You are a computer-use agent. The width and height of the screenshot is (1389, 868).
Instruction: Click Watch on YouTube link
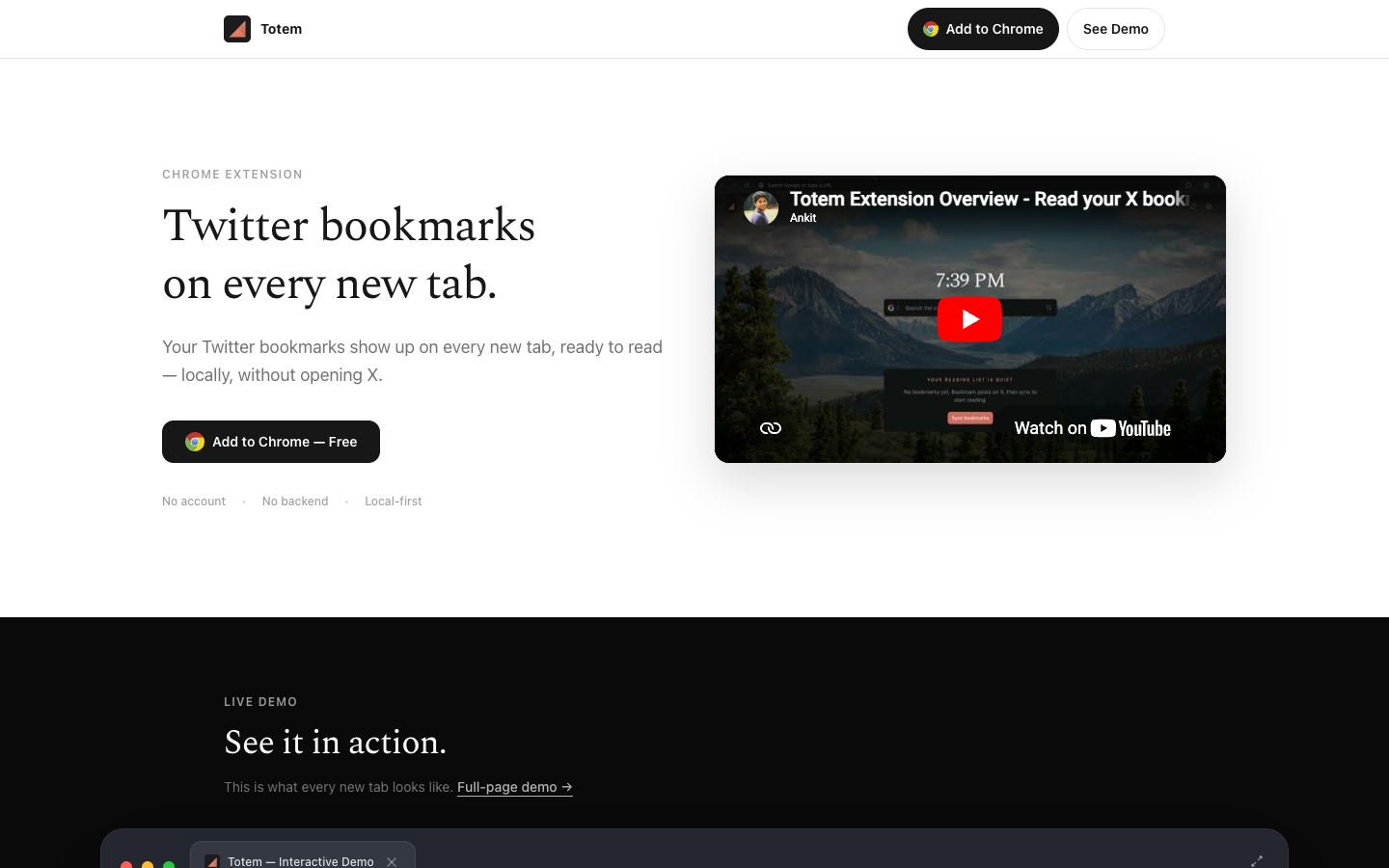(1092, 428)
